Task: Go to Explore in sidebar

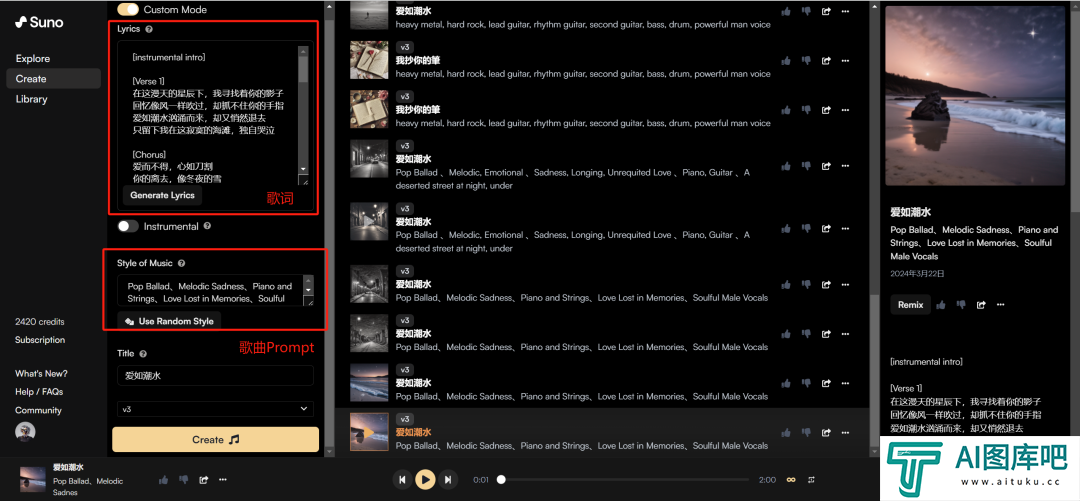Action: click(x=33, y=59)
